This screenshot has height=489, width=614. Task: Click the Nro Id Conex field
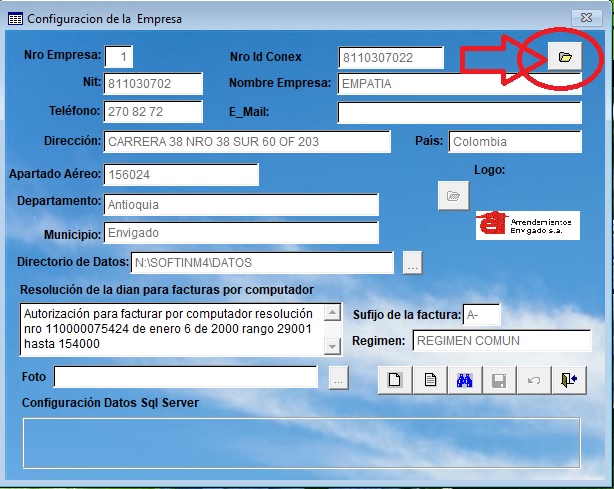(x=391, y=58)
